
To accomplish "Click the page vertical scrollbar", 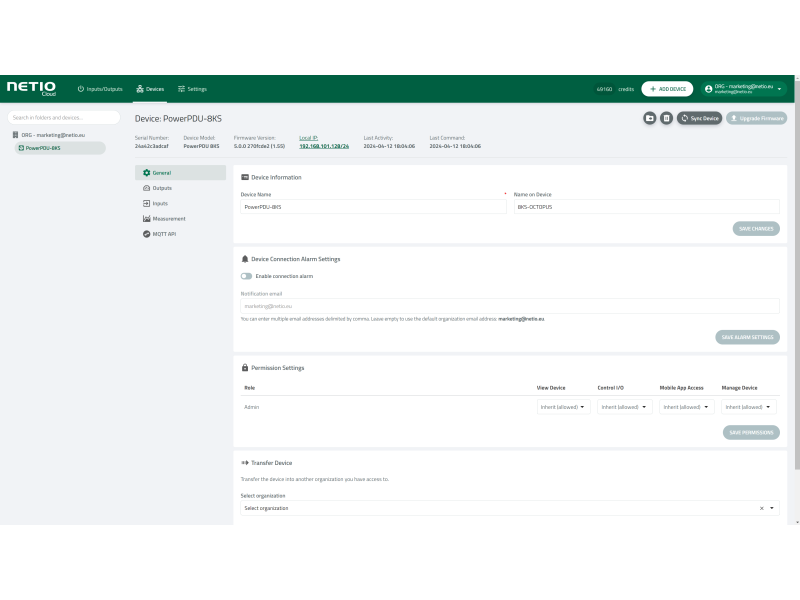I will coord(797,275).
